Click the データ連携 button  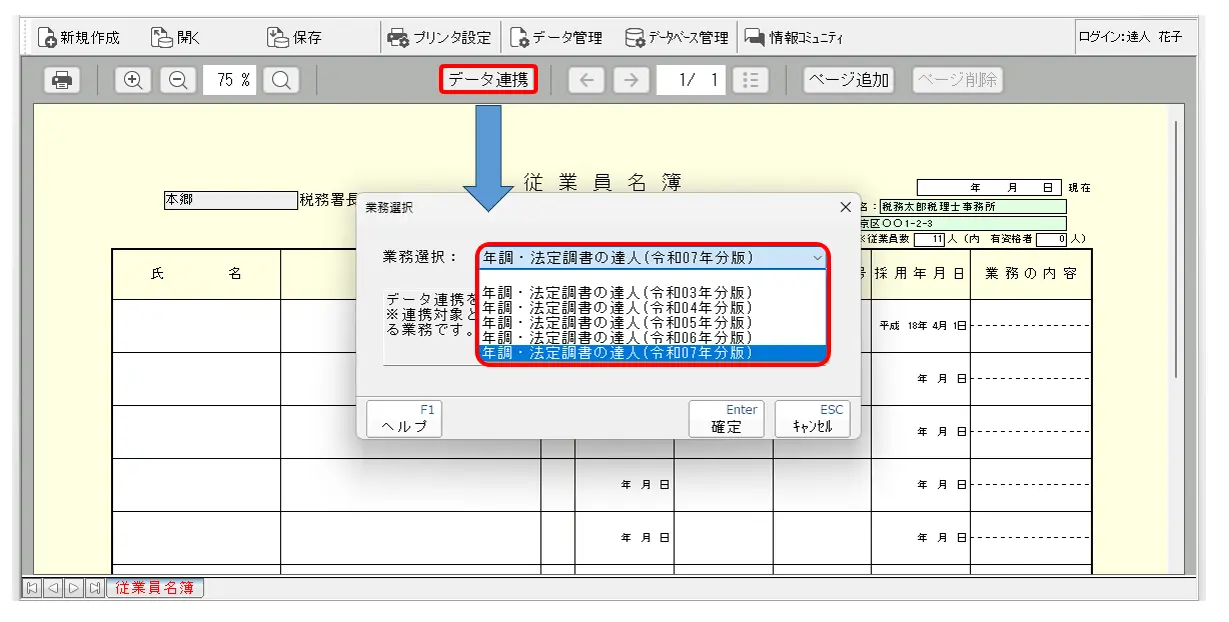[488, 80]
